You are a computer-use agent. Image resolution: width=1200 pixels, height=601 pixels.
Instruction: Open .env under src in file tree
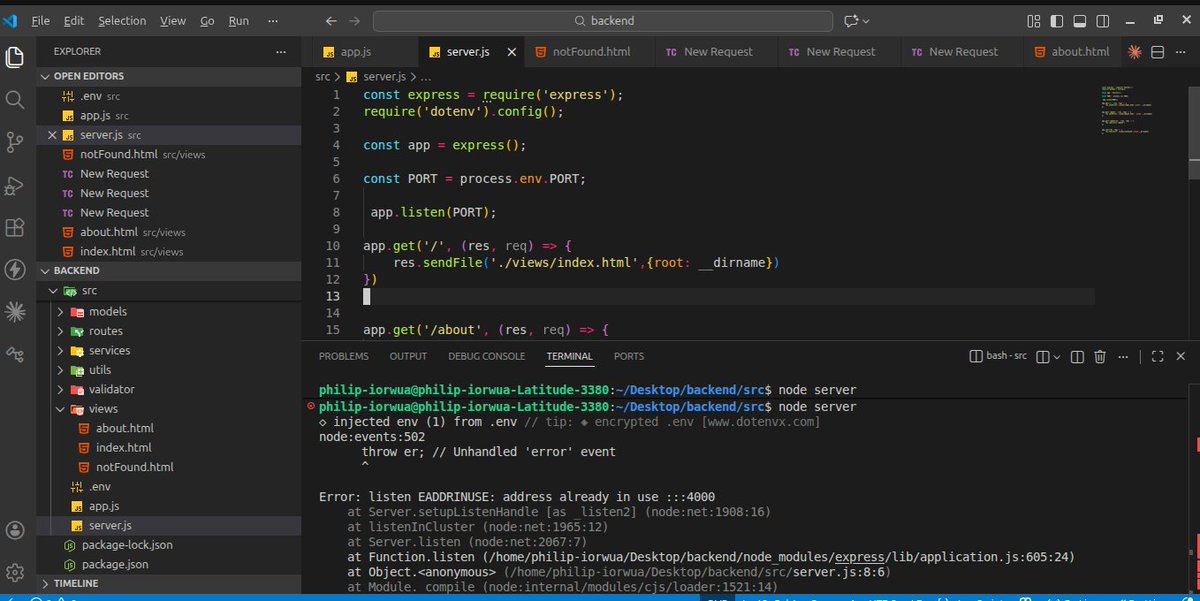click(99, 487)
